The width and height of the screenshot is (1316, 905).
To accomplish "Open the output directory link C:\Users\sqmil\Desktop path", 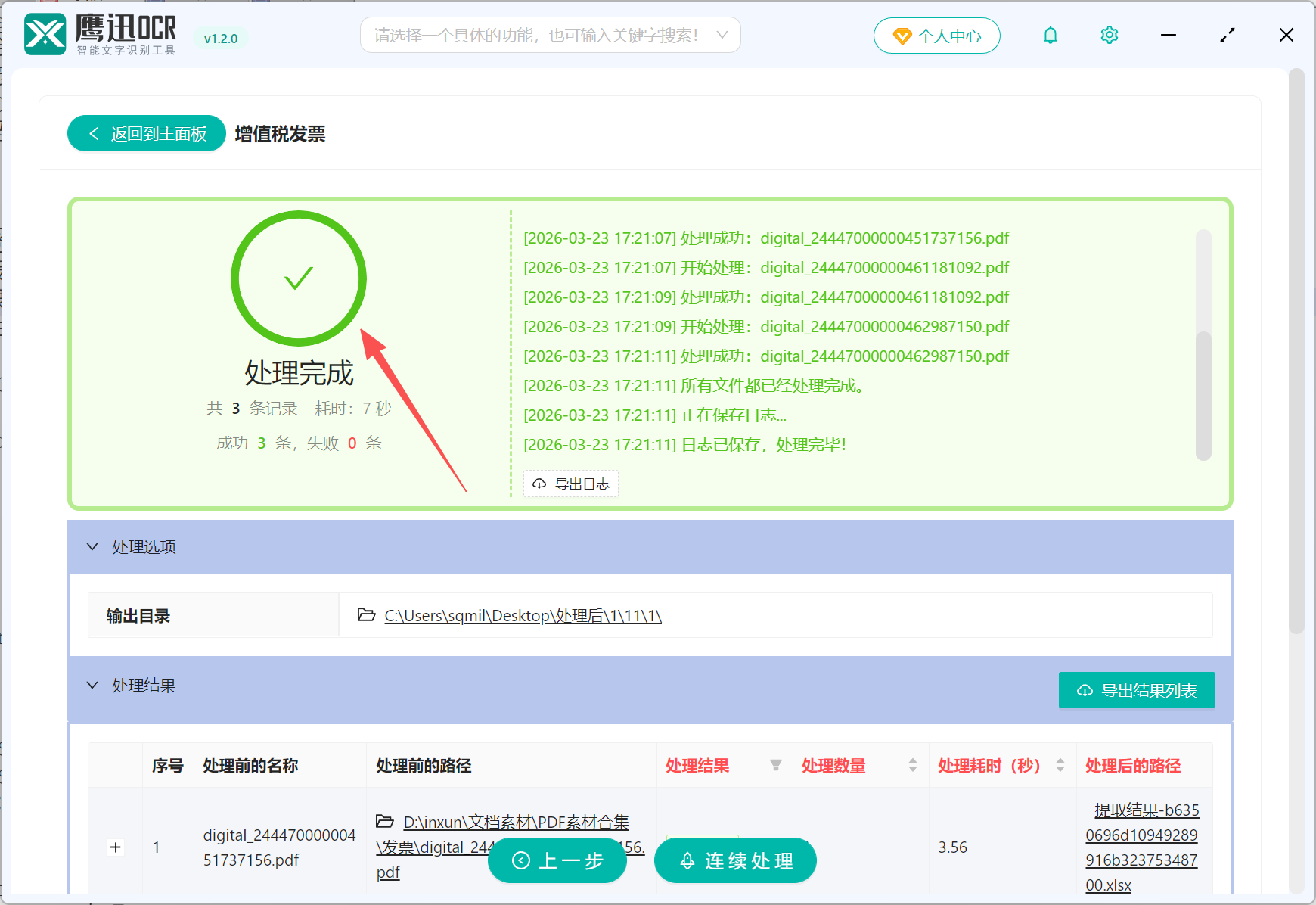I will point(522,615).
